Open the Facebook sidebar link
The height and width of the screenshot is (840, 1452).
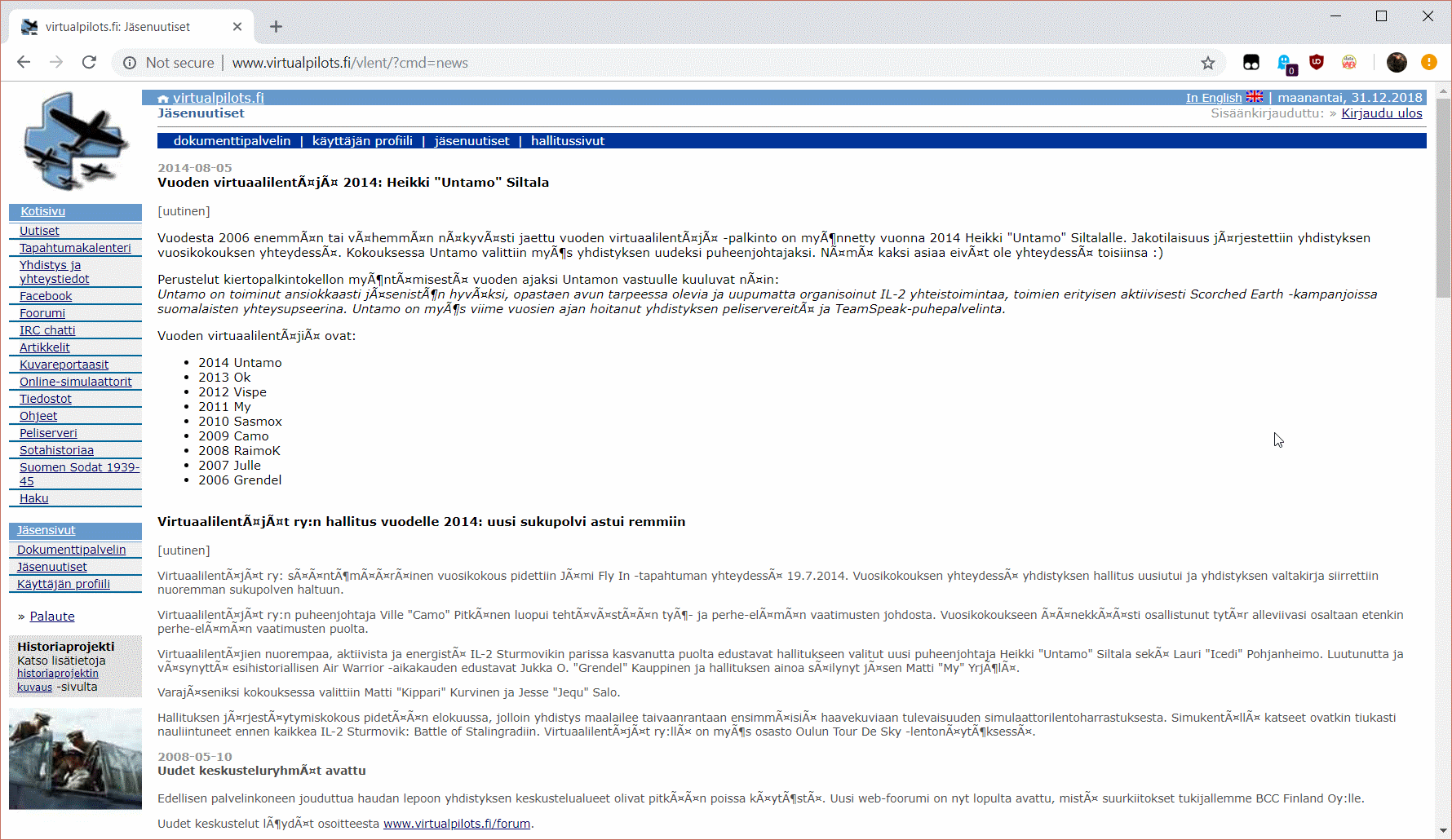tap(46, 296)
